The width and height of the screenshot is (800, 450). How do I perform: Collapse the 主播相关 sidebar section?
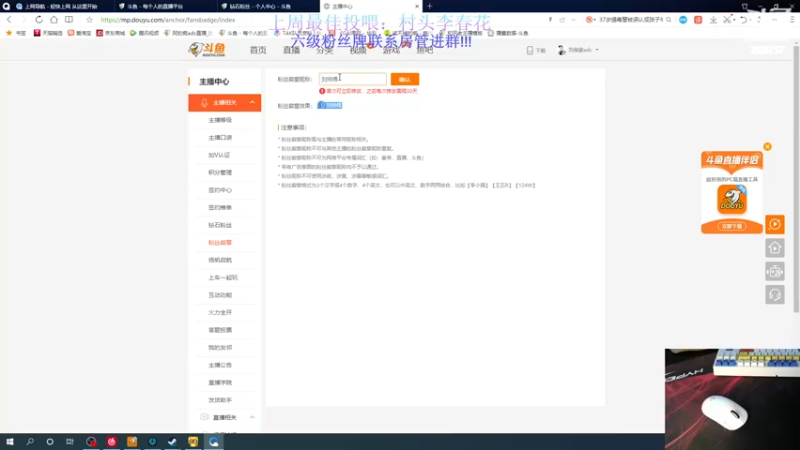tap(252, 103)
